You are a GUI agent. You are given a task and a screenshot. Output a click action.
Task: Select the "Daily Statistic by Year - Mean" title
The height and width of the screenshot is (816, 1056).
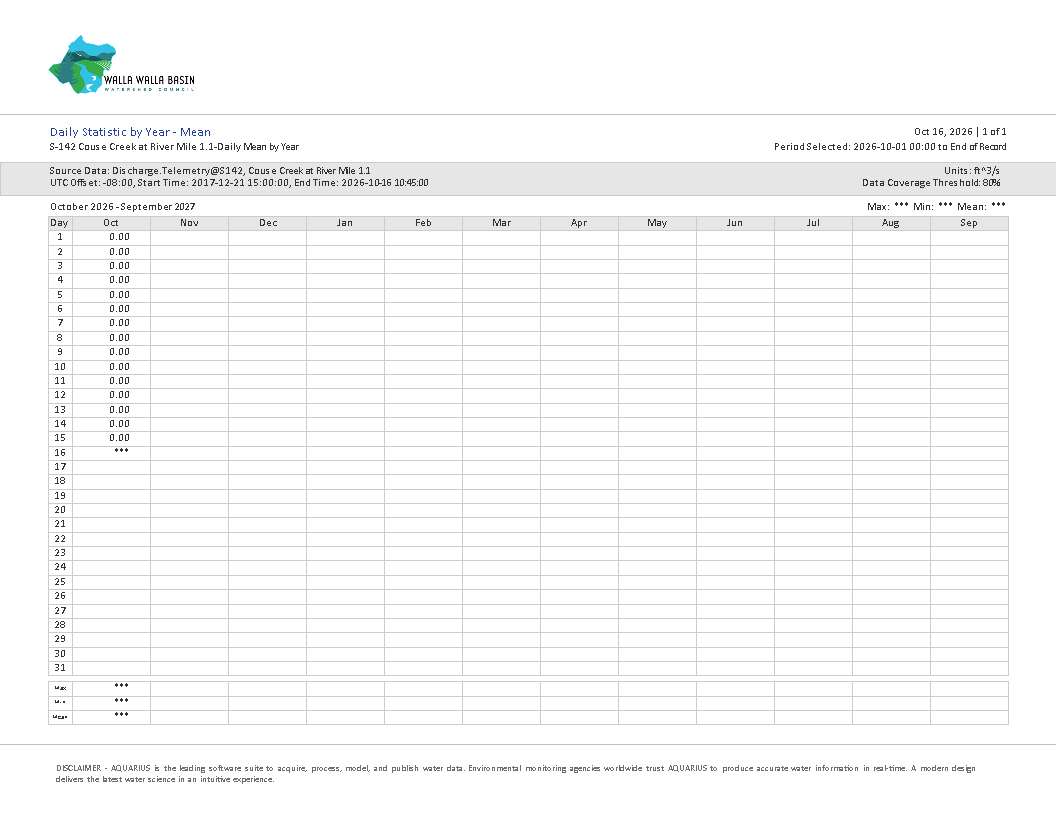130,132
